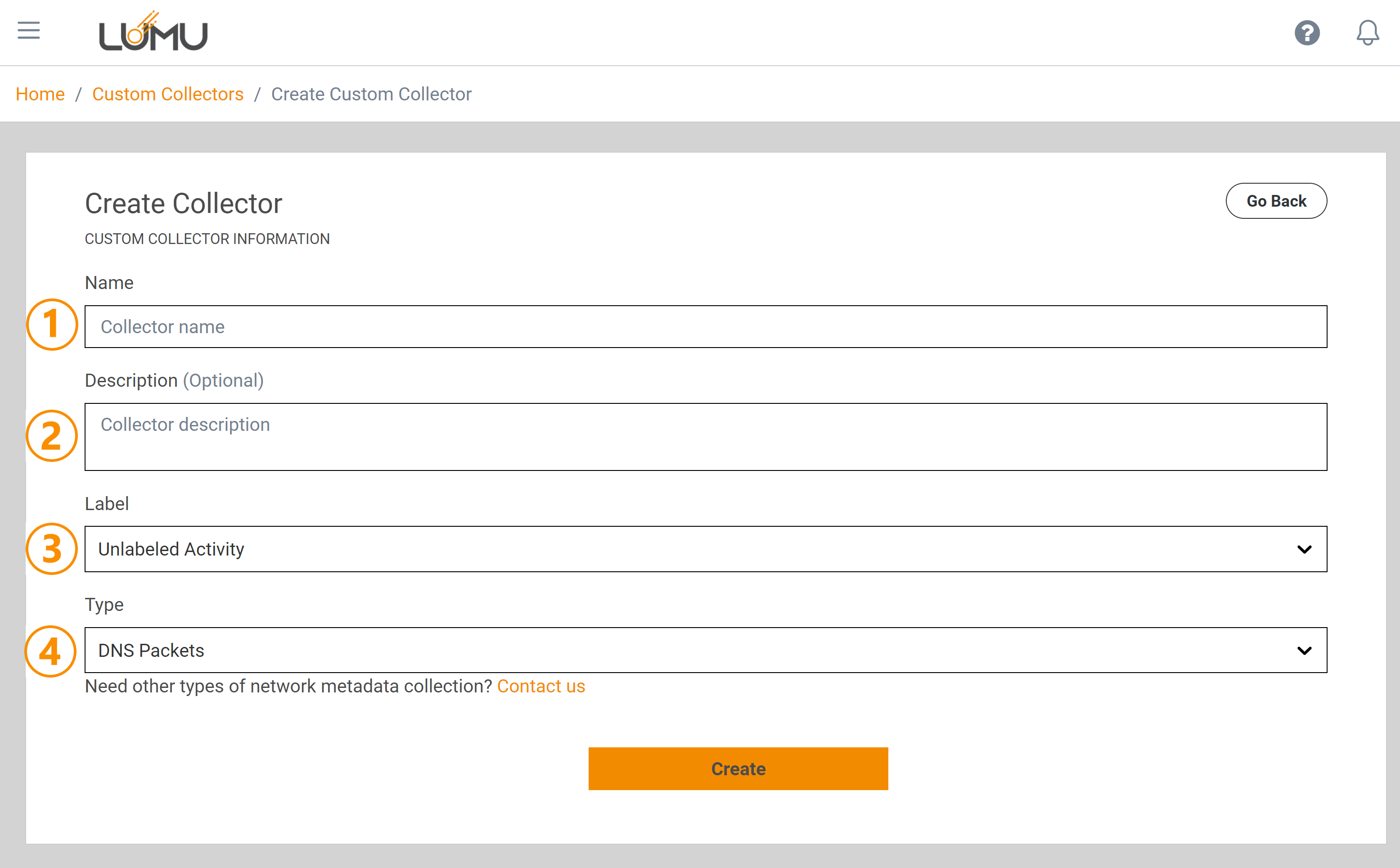Expand the Label dropdown chevron

pyautogui.click(x=1304, y=549)
